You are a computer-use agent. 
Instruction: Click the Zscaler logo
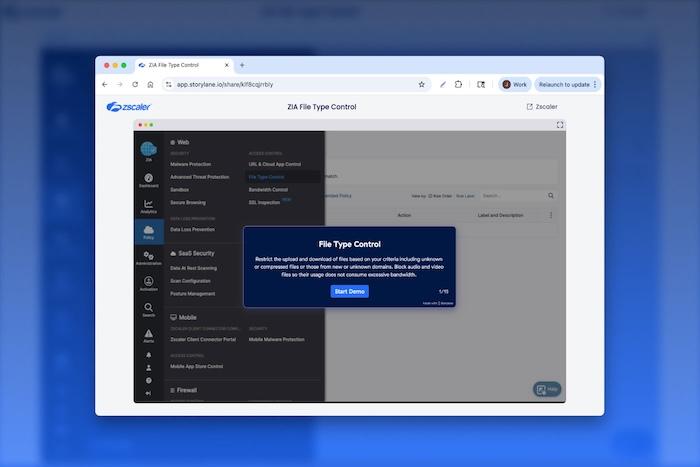coord(129,107)
